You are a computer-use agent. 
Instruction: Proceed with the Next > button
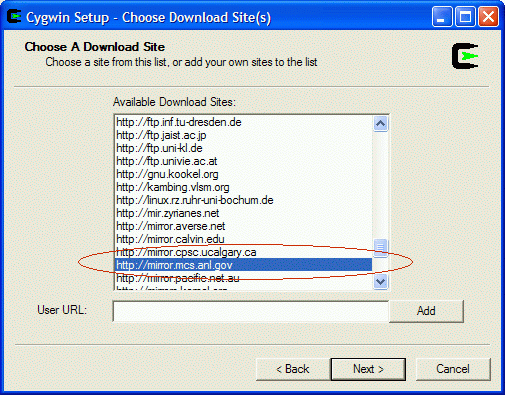point(368,369)
